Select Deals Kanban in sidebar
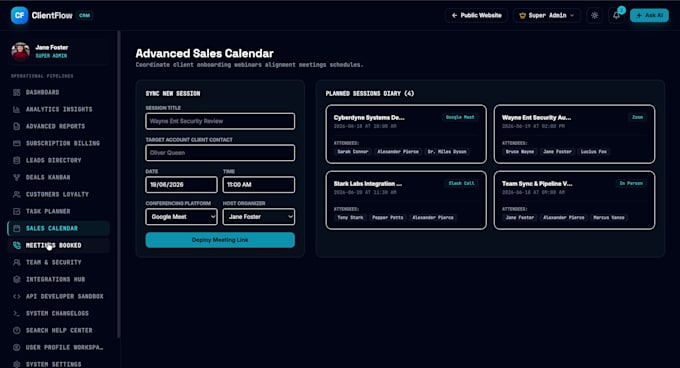 coord(58,177)
